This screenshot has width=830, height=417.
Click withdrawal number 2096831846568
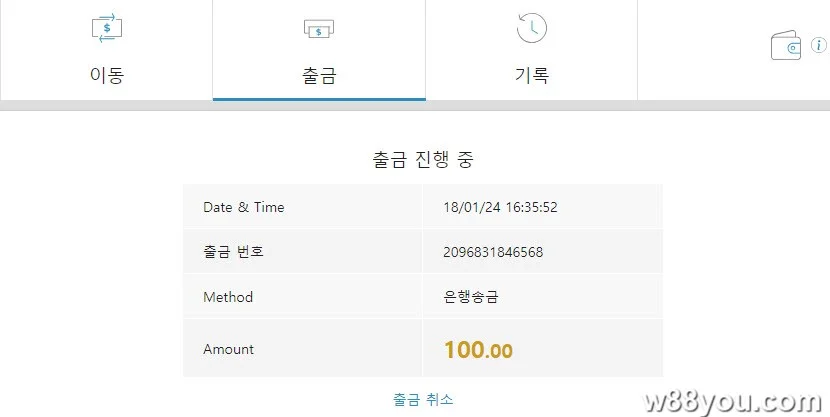tap(493, 252)
